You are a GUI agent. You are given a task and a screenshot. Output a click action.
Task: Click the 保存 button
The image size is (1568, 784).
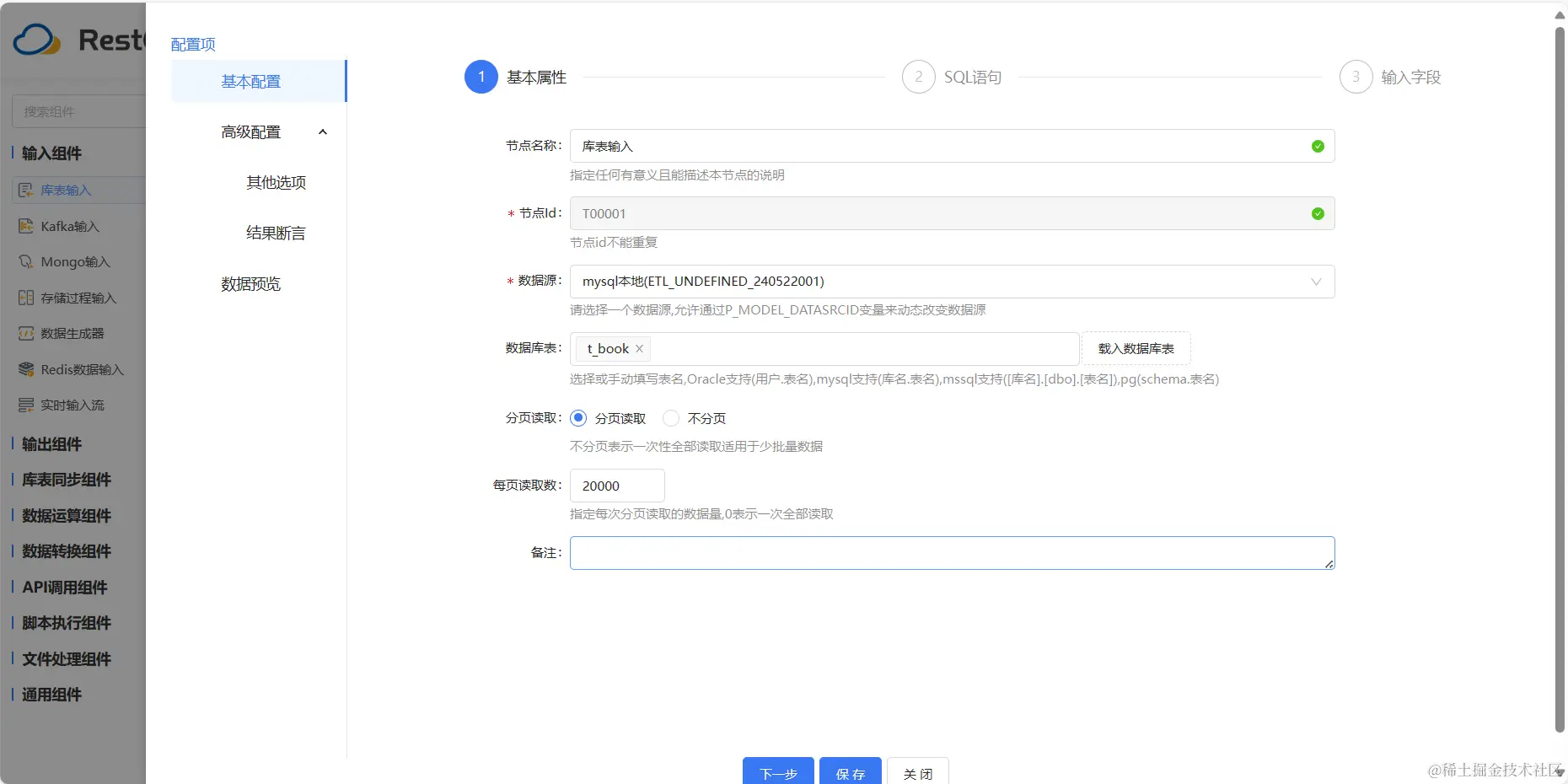click(851, 771)
